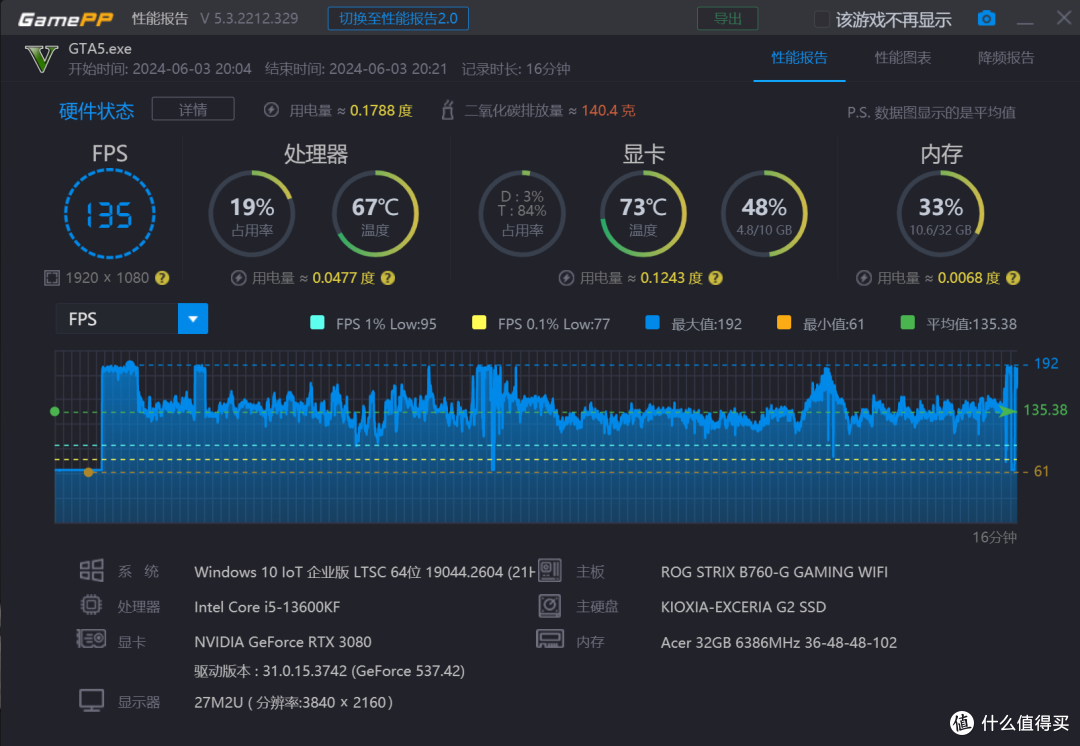Click the 135.38 average axis label
1080x746 pixels.
pos(1046,410)
